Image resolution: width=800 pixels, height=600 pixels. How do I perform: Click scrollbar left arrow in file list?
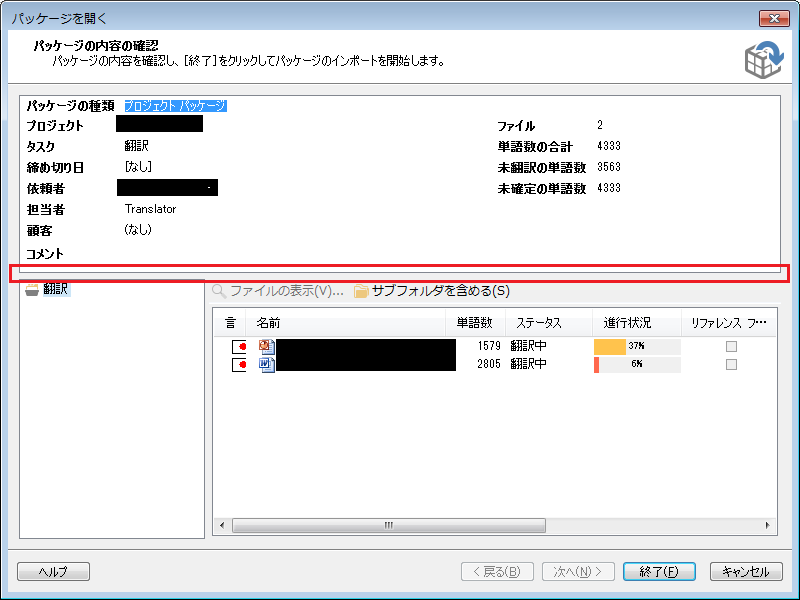pyautogui.click(x=222, y=525)
